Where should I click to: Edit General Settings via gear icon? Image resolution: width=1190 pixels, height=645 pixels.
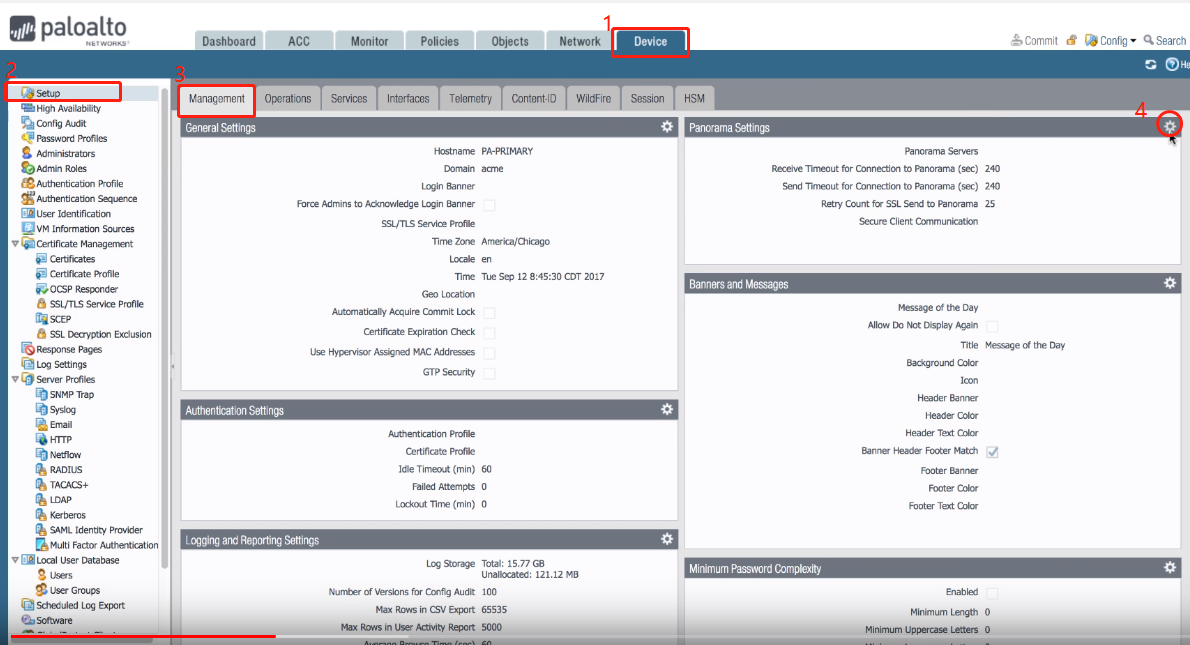click(667, 127)
